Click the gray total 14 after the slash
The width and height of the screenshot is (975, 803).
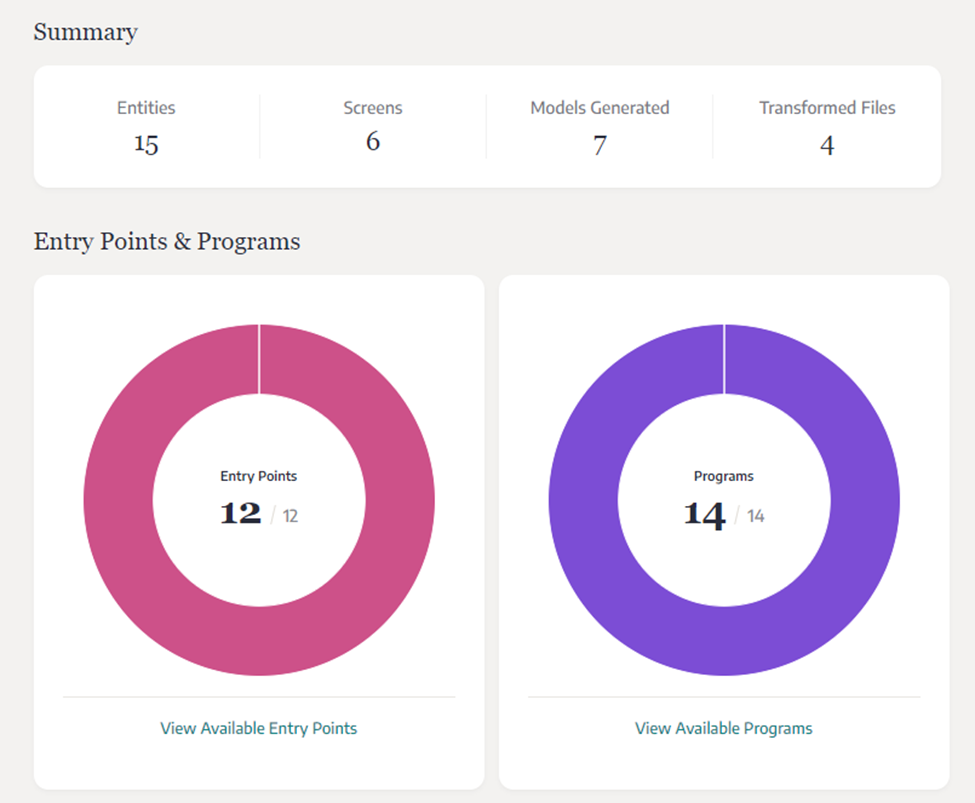[x=755, y=516]
